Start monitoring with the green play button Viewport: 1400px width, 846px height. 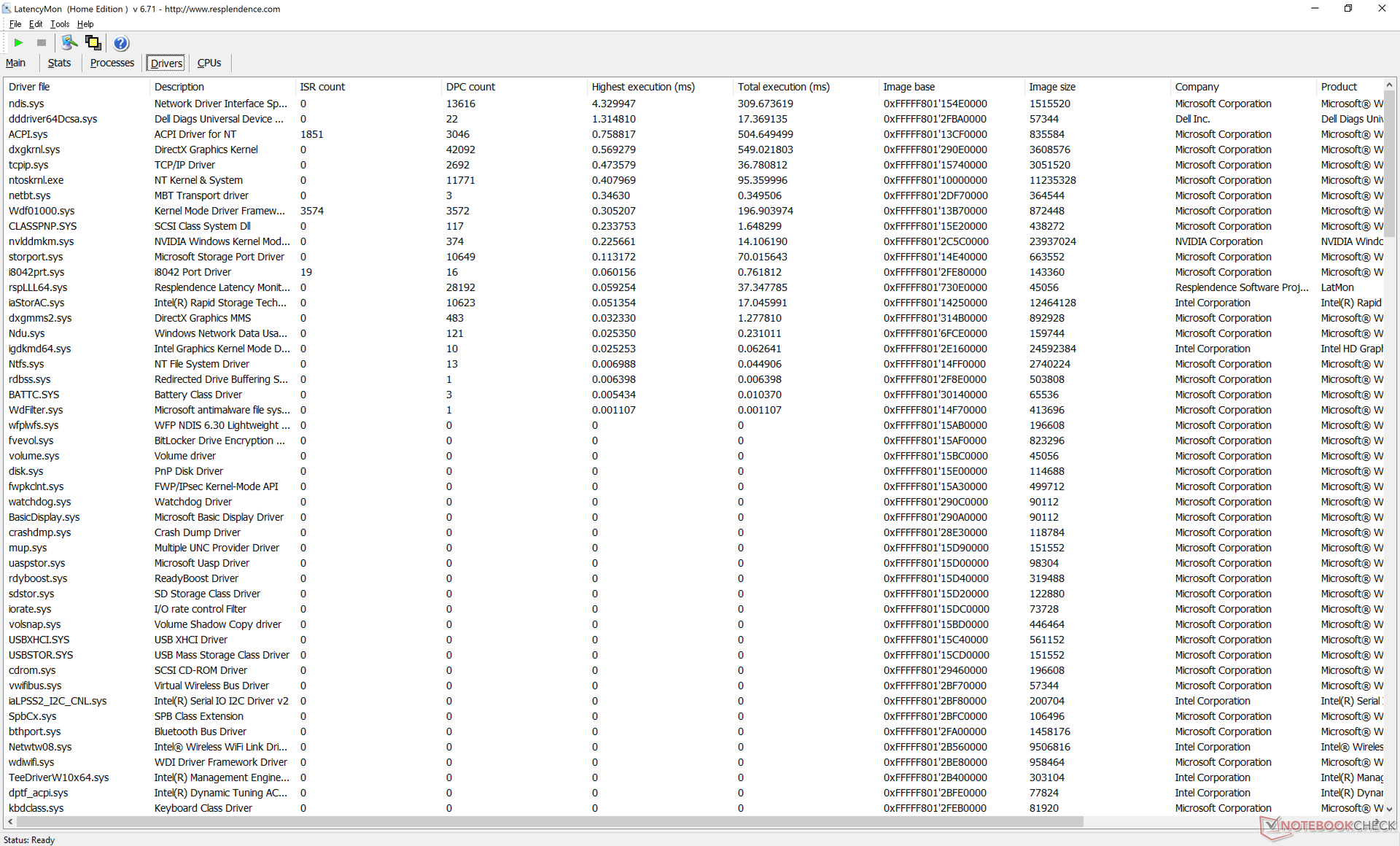coord(19,43)
